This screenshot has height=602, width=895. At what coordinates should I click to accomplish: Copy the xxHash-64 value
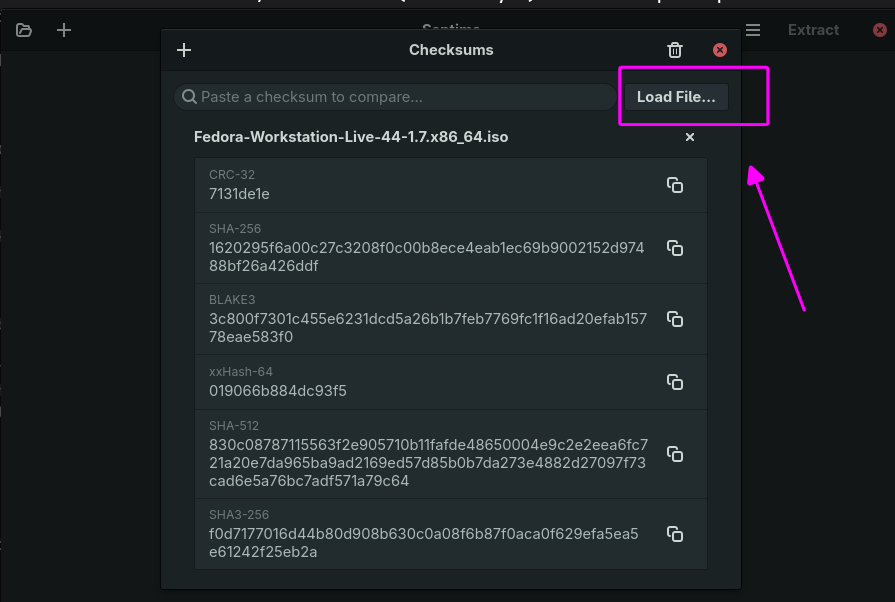coord(675,382)
